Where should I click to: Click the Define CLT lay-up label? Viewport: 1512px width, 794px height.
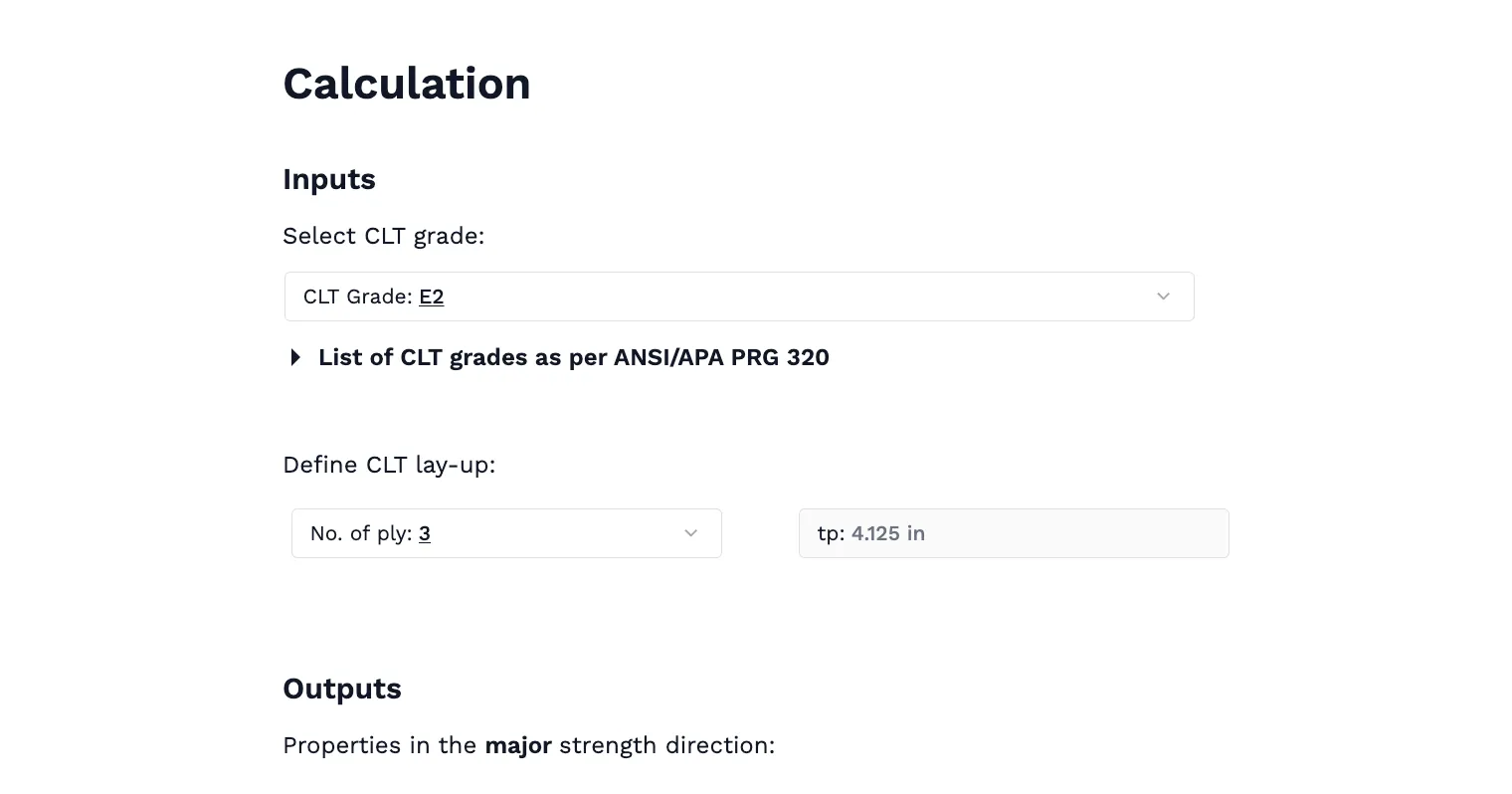(x=390, y=465)
